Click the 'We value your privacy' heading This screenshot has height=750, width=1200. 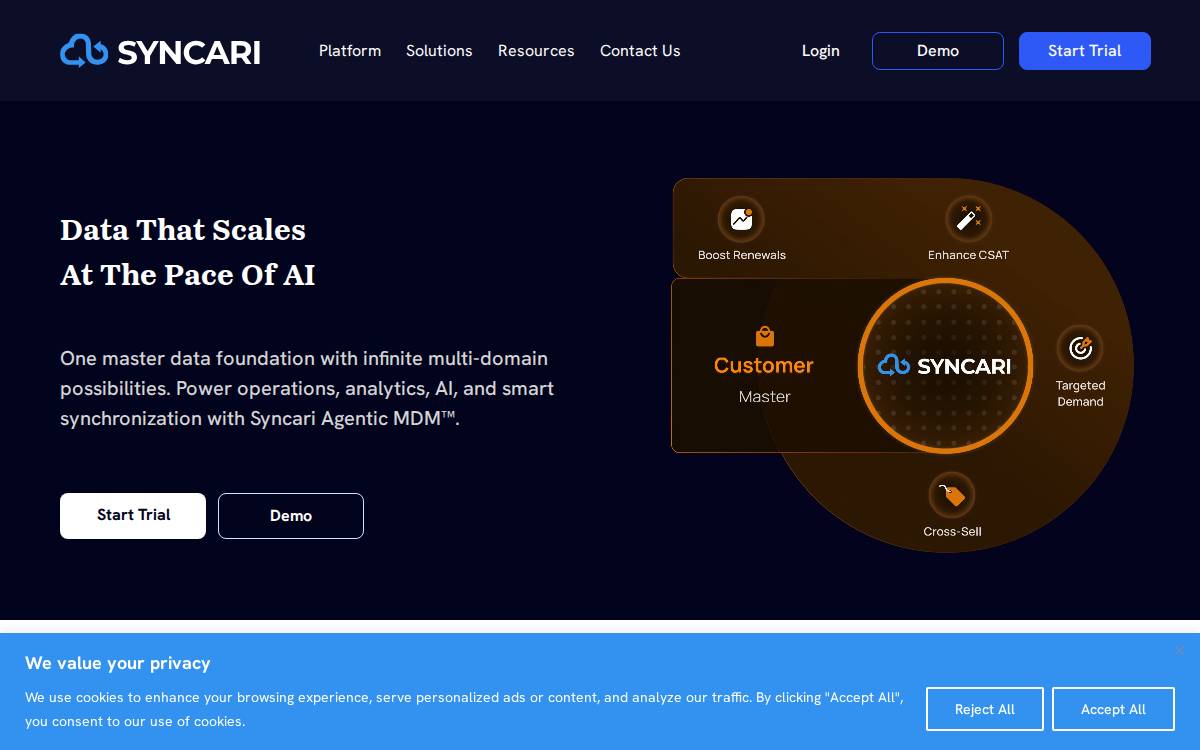tap(118, 663)
